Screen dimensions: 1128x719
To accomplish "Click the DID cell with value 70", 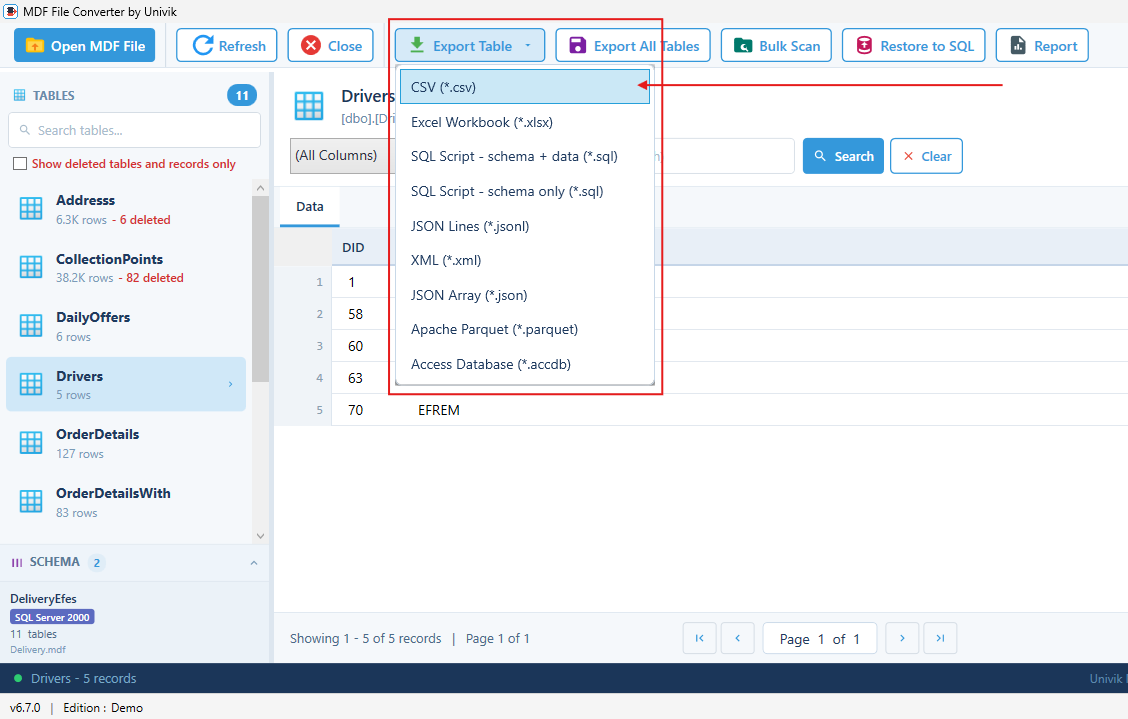I will pyautogui.click(x=355, y=410).
